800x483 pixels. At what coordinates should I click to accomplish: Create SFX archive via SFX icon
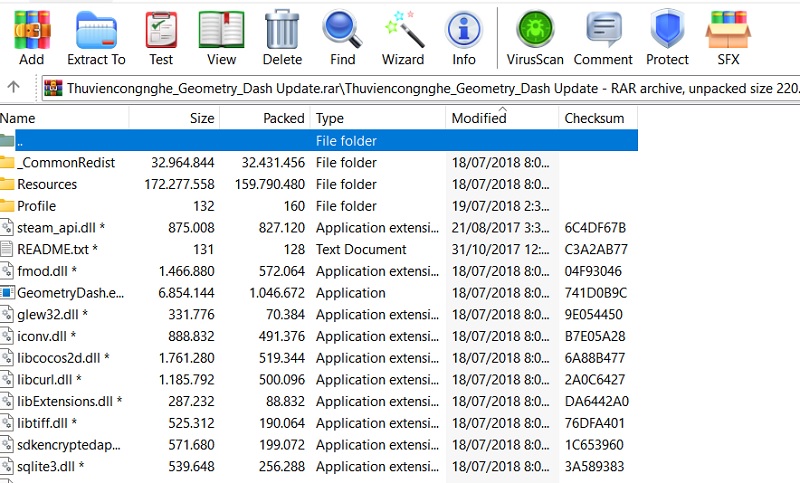click(728, 38)
